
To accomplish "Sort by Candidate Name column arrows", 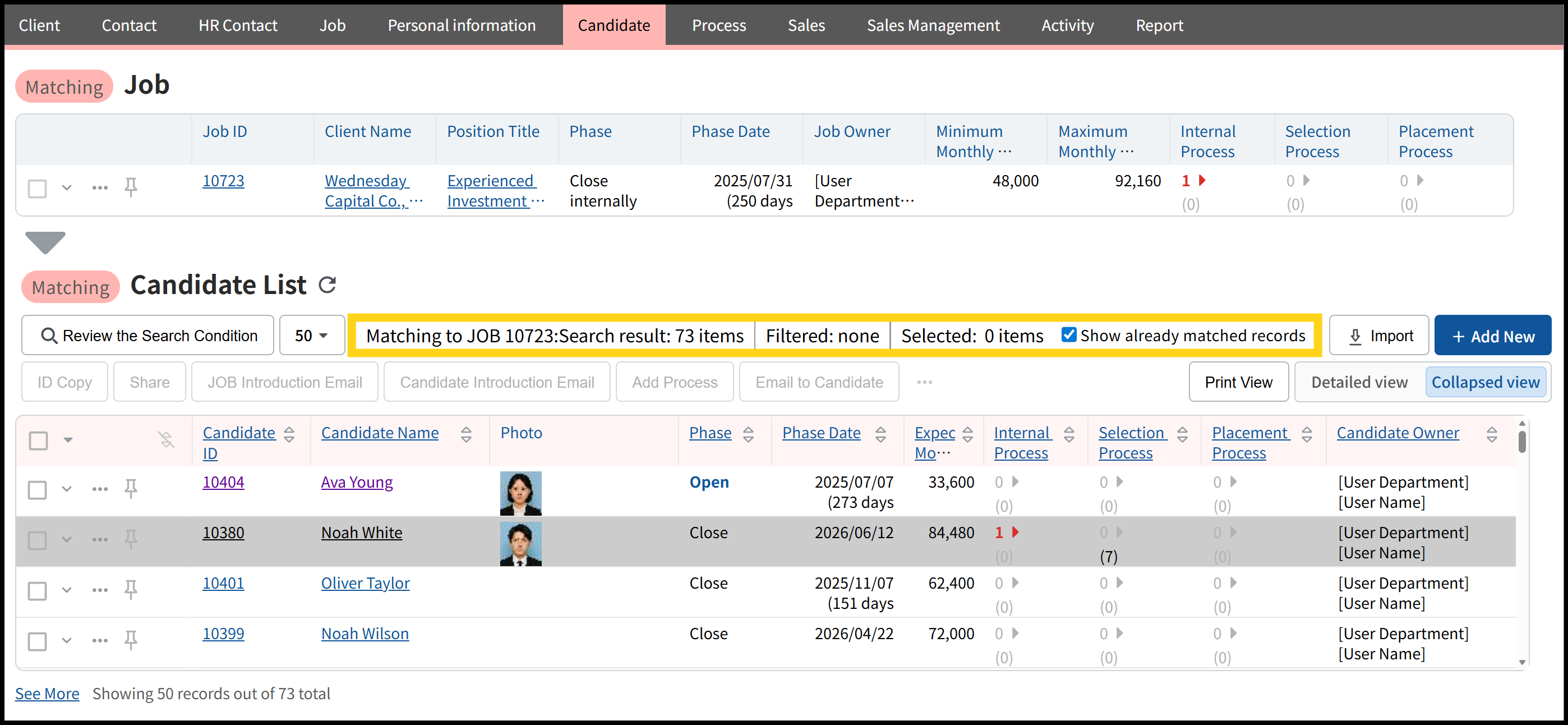I will point(466,434).
